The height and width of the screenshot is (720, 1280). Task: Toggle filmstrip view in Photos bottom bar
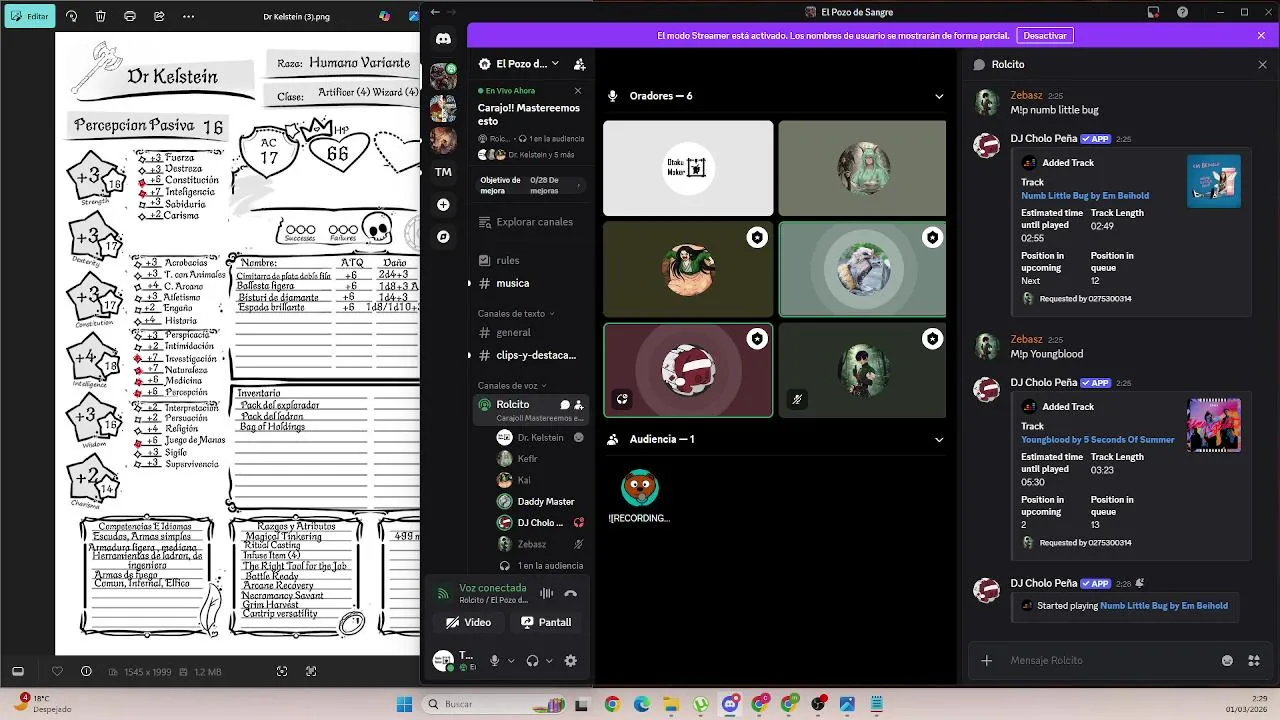coord(17,672)
